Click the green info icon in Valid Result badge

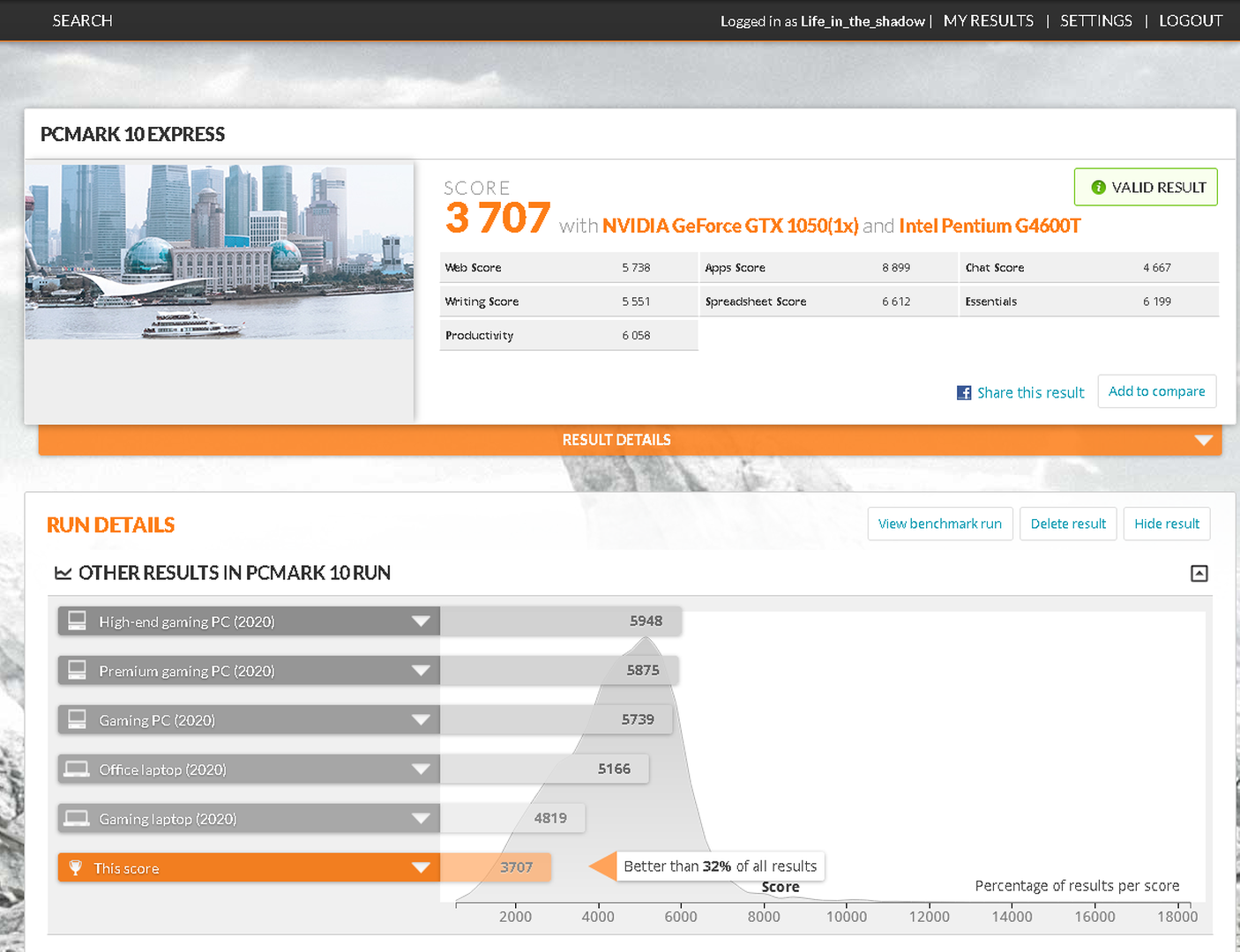pyautogui.click(x=1098, y=188)
